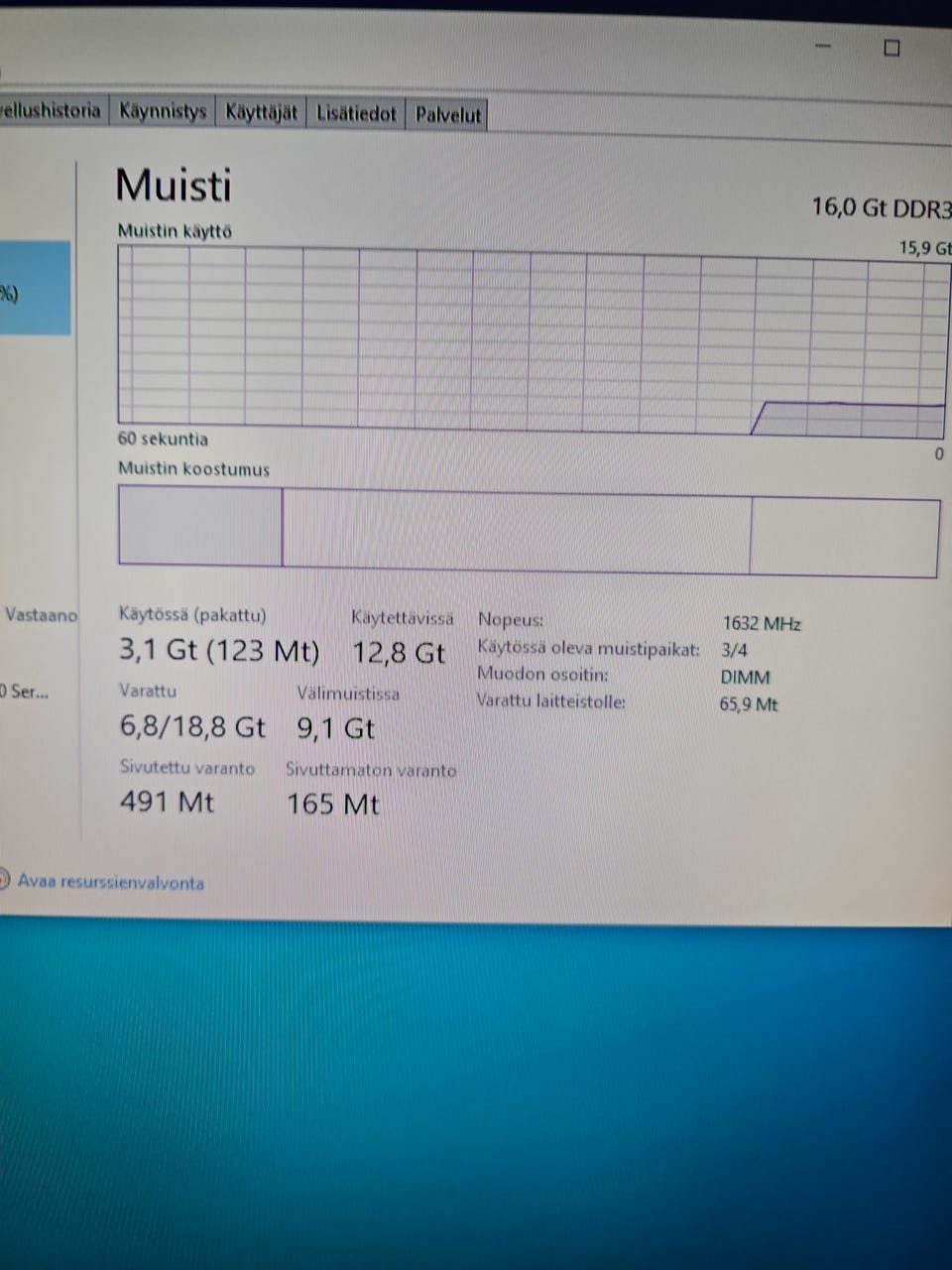Switch to the Käynnistys tab
The width and height of the screenshot is (952, 1270).
tap(163, 110)
